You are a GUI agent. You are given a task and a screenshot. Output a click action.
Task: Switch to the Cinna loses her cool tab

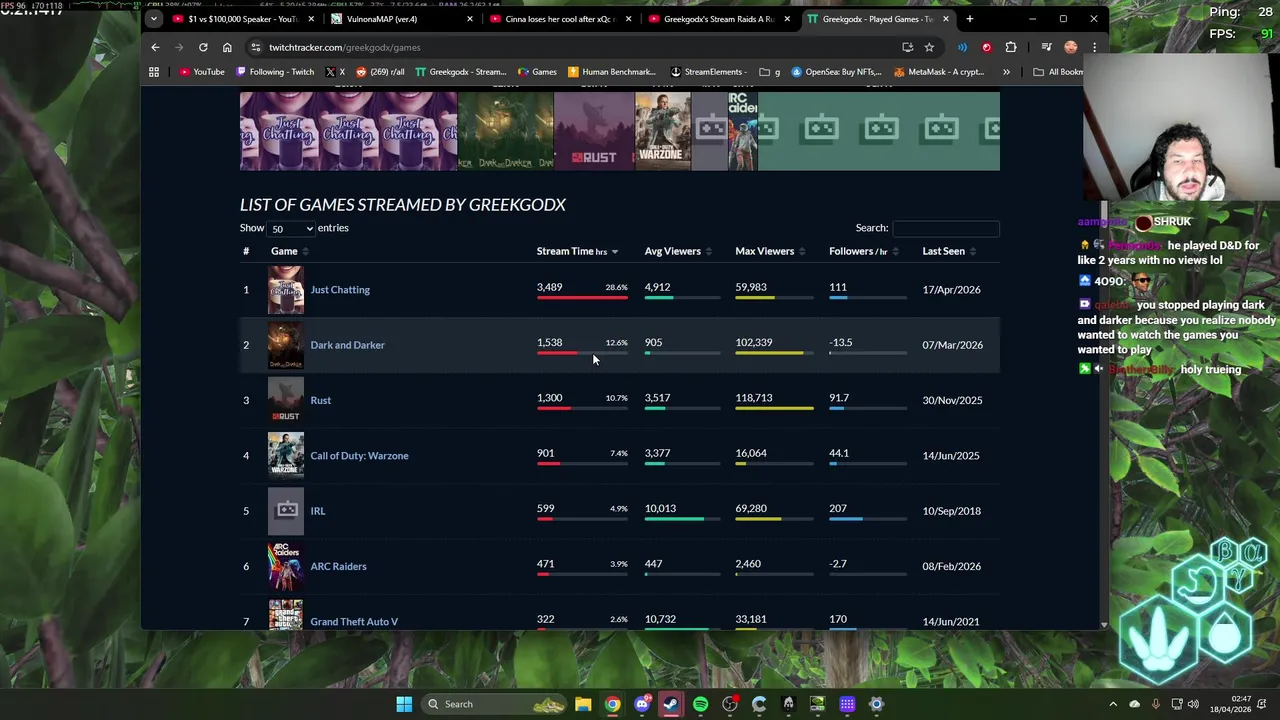pyautogui.click(x=560, y=19)
